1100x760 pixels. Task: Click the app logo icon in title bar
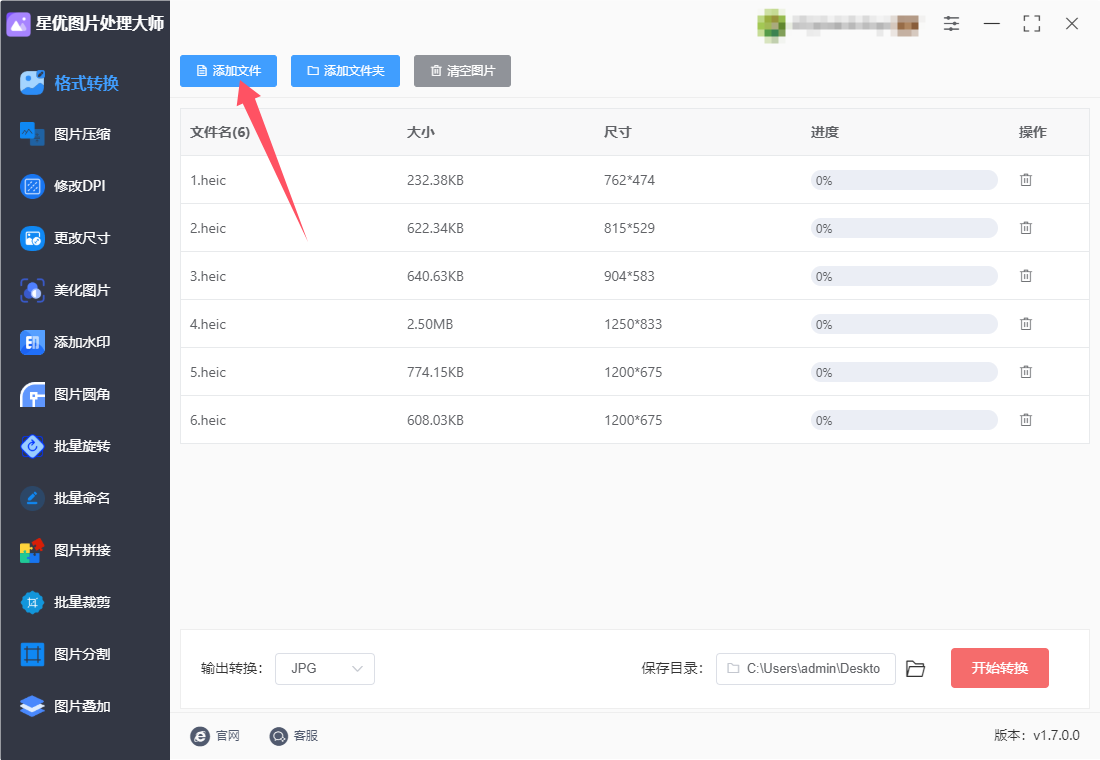18,24
